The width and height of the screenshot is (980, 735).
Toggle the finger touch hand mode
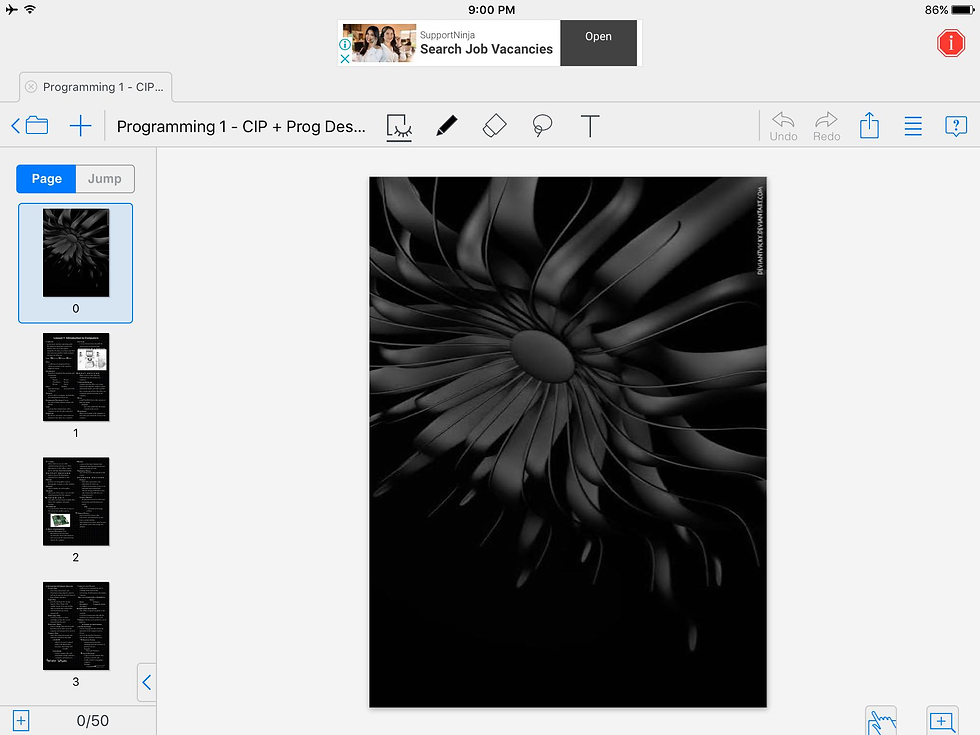881,721
